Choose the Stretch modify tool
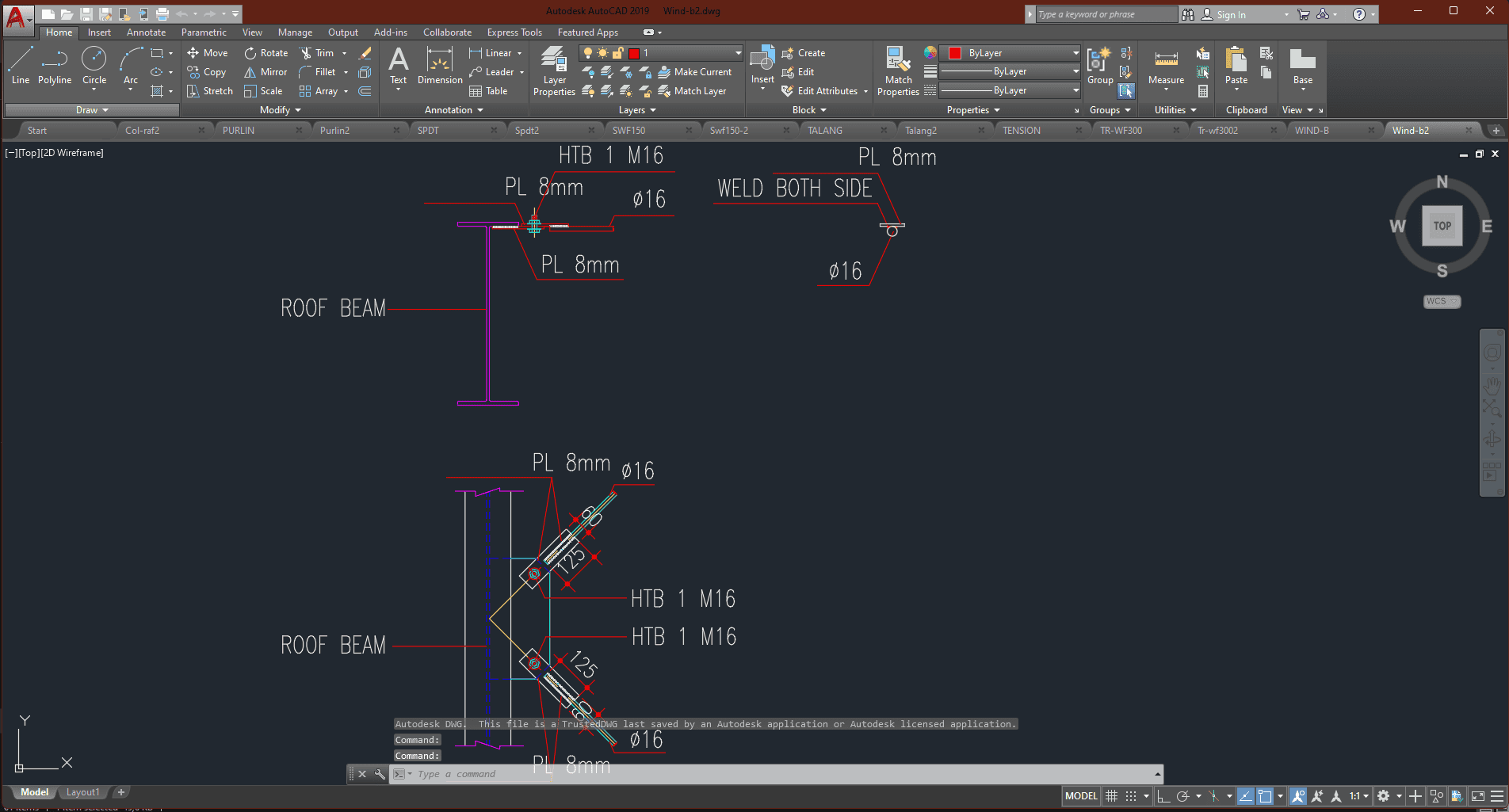Viewport: 1509px width, 812px height. [210, 91]
